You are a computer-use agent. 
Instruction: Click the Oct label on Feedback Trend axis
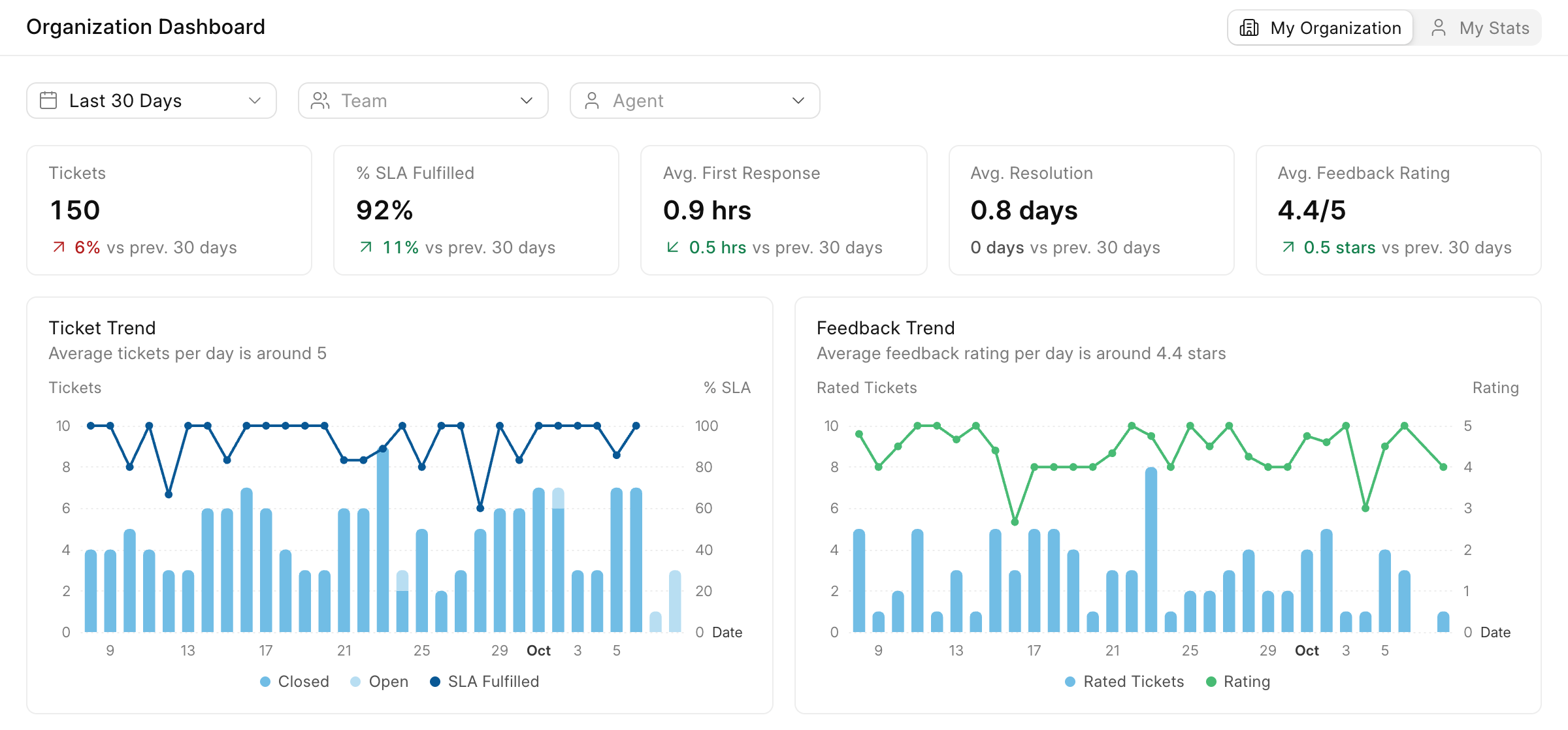pyautogui.click(x=1307, y=651)
